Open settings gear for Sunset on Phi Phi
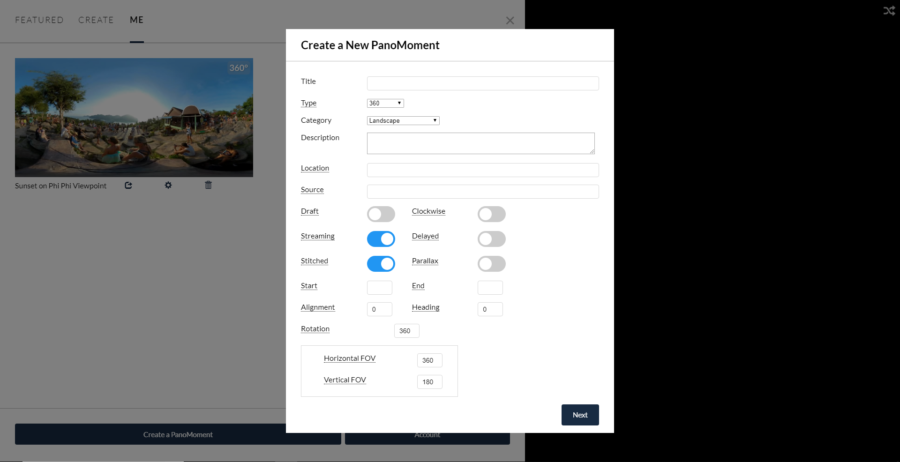 pyautogui.click(x=168, y=185)
